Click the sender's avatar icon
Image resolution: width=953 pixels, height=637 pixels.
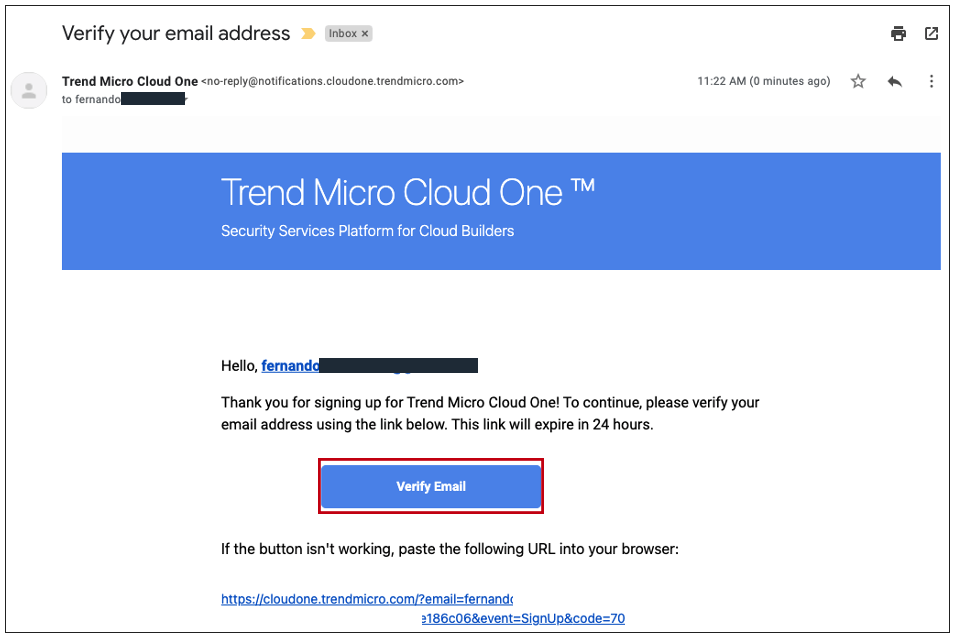(29, 91)
